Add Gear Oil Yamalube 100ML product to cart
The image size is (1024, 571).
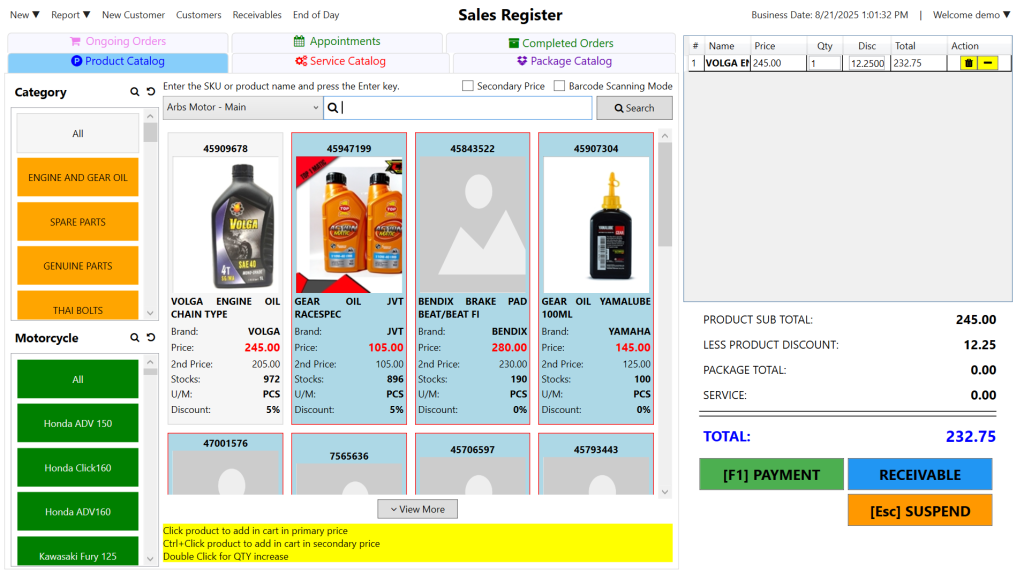(596, 279)
